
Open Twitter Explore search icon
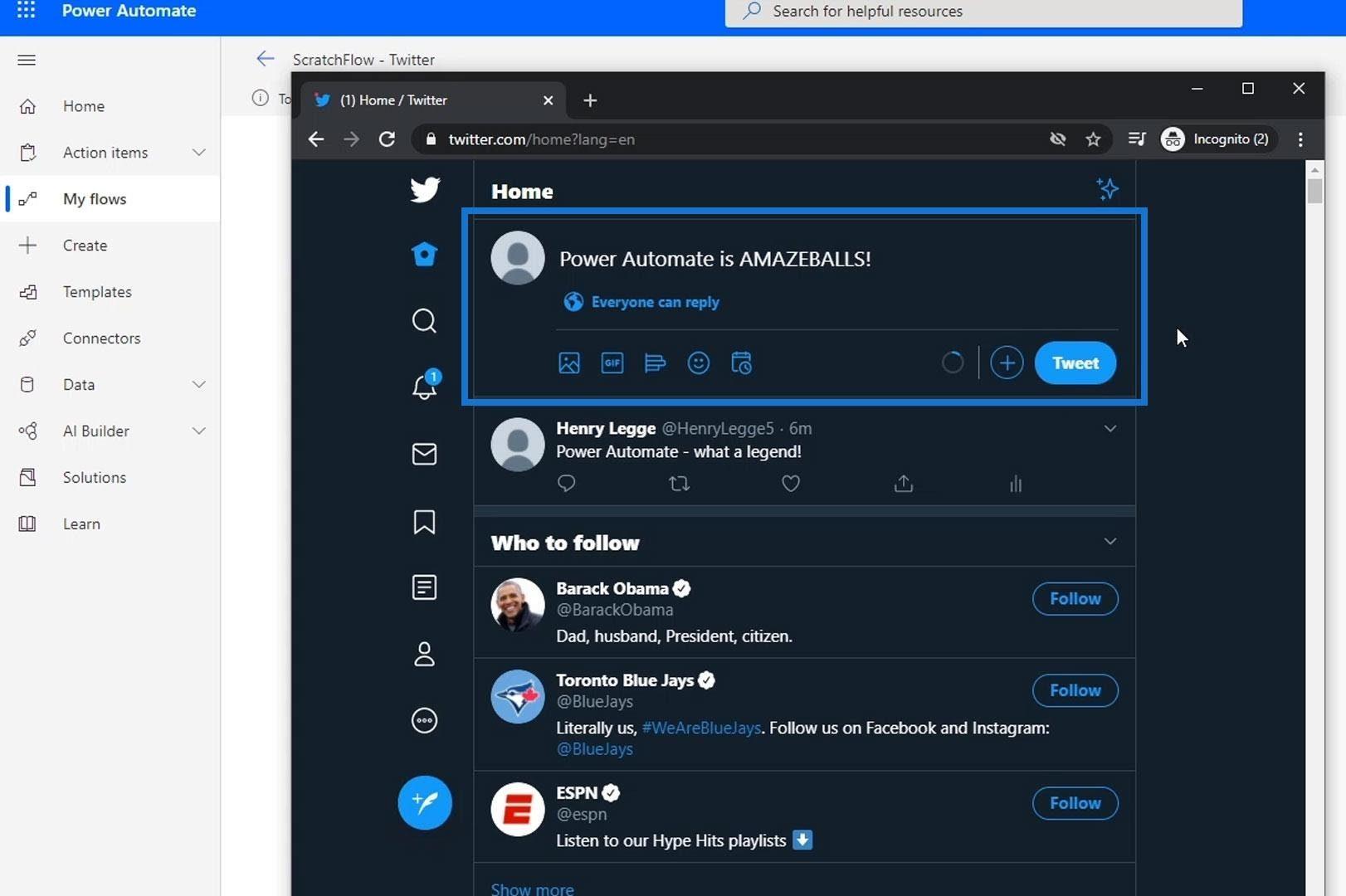(x=425, y=320)
